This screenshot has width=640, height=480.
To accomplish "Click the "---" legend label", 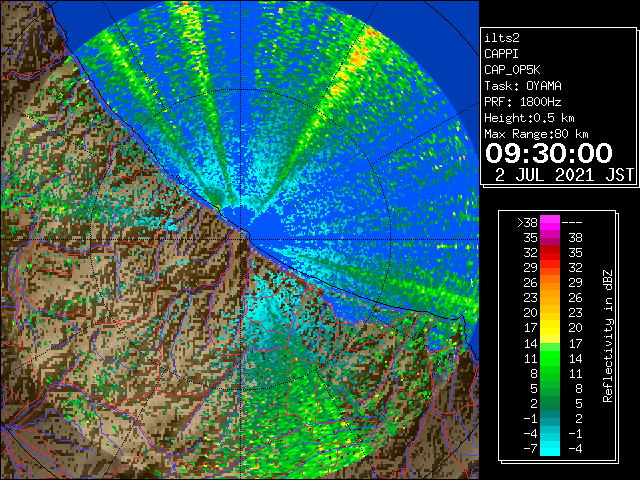I will (x=572, y=223).
